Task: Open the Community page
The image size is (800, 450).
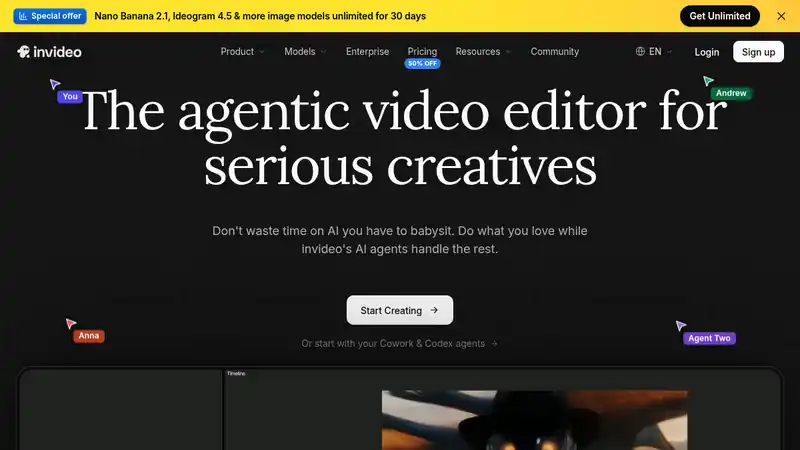Action: coord(555,52)
